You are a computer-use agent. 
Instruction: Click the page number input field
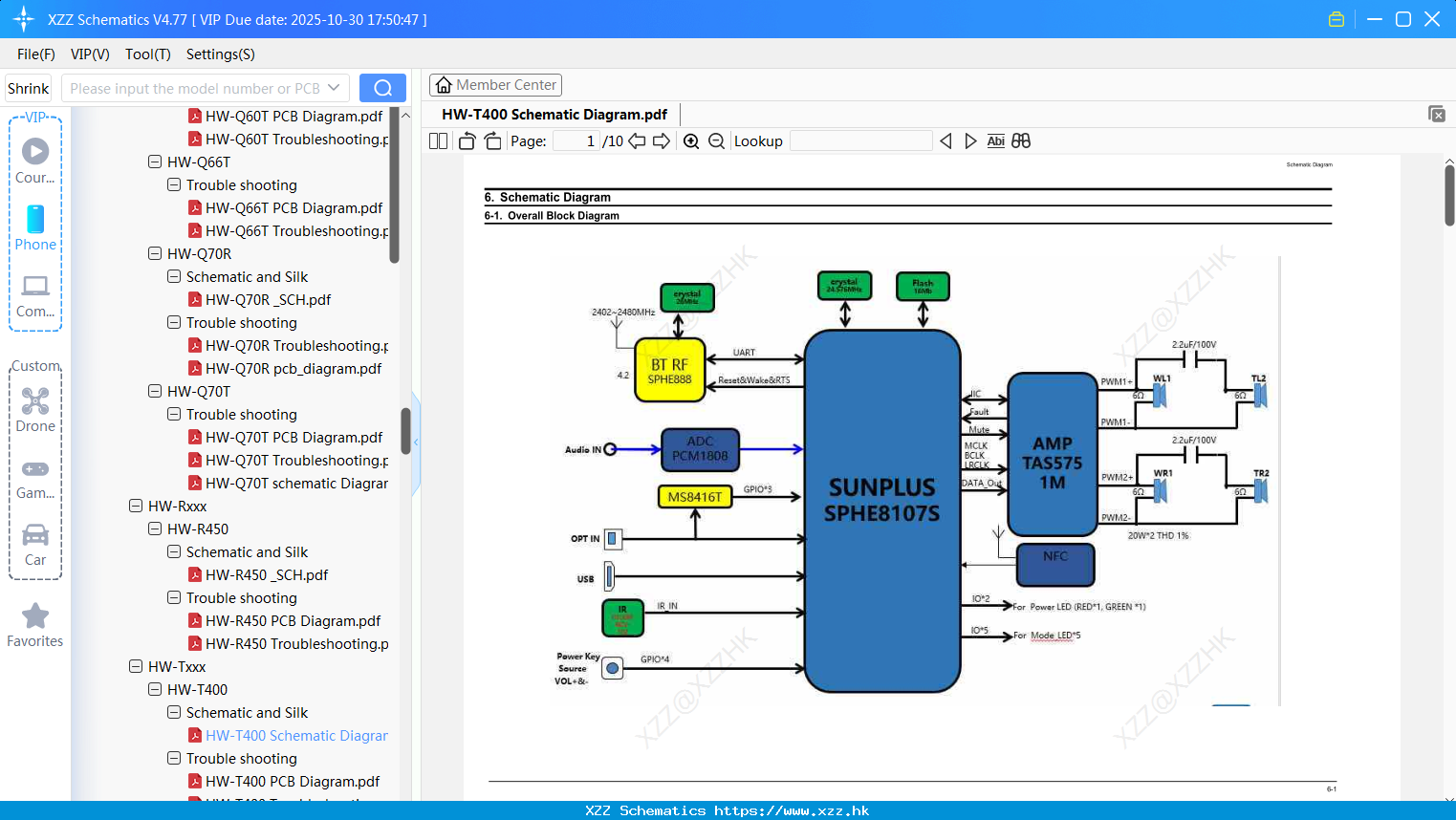(x=576, y=141)
